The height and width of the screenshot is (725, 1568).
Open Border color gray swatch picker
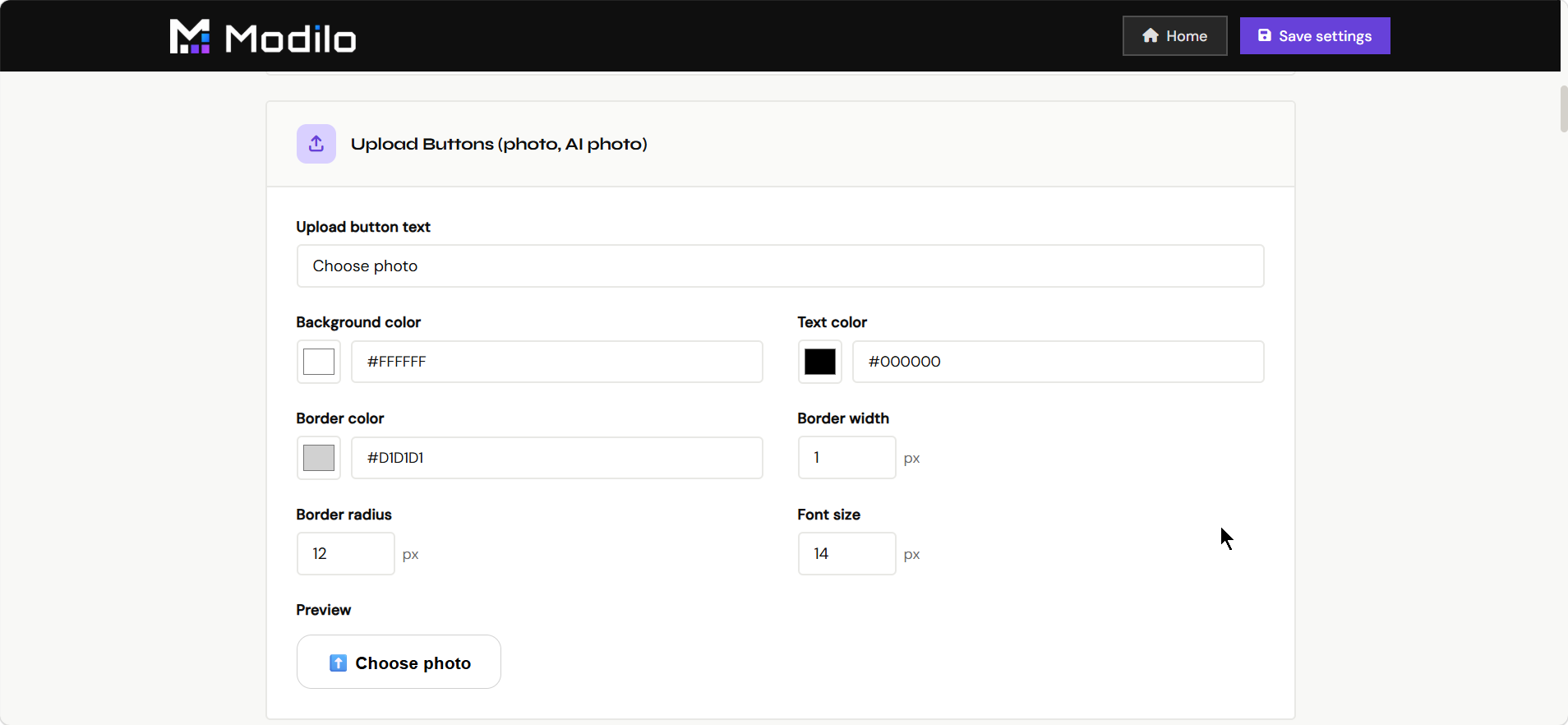(319, 458)
